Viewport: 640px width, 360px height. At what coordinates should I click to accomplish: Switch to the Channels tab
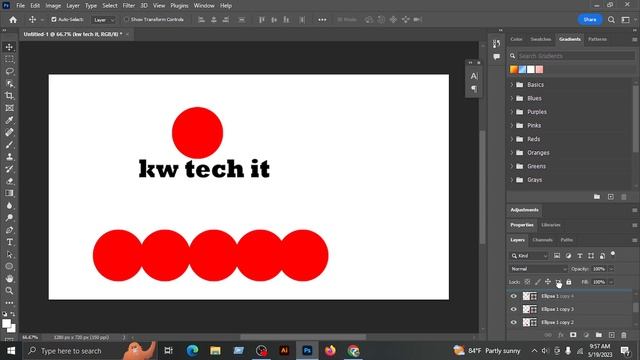click(x=542, y=240)
